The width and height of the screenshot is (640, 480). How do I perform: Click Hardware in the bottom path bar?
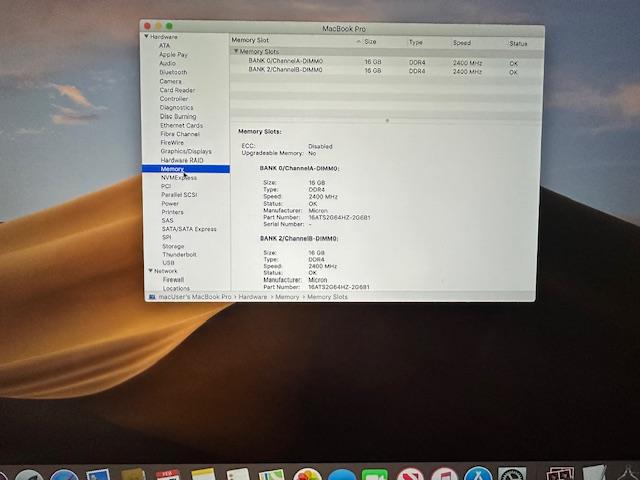(253, 297)
